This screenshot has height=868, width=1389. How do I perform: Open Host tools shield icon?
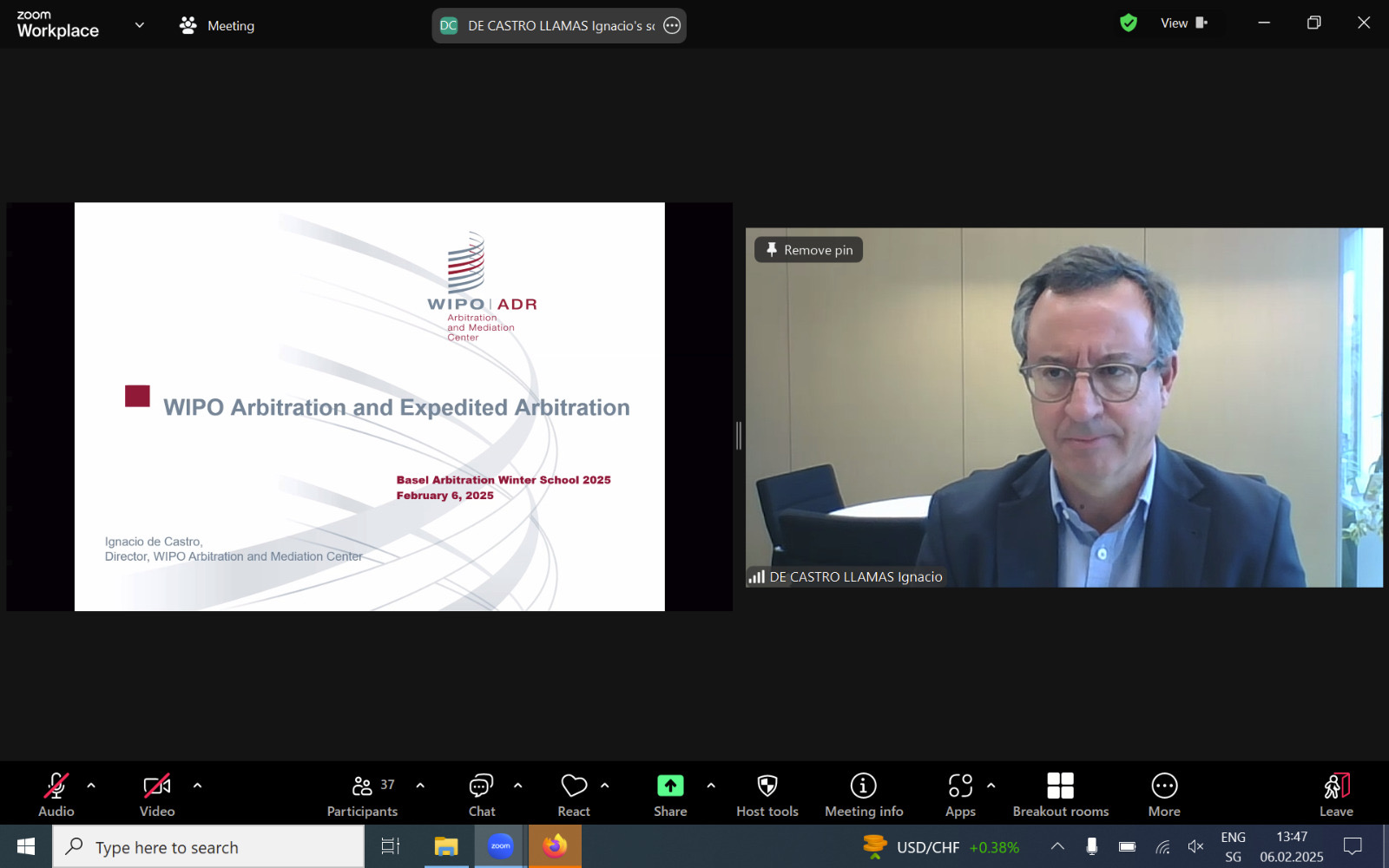[x=767, y=794]
